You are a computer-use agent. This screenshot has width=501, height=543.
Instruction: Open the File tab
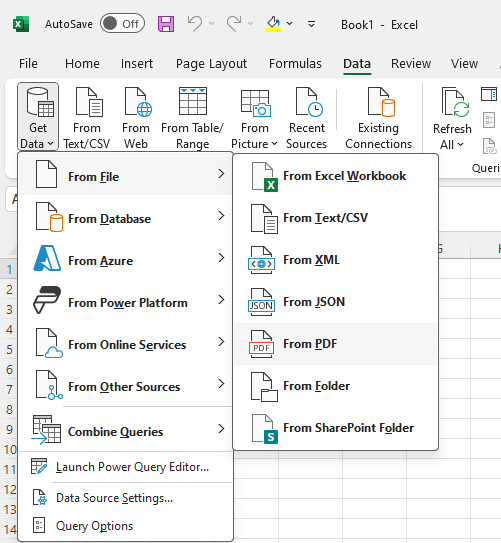[28, 64]
